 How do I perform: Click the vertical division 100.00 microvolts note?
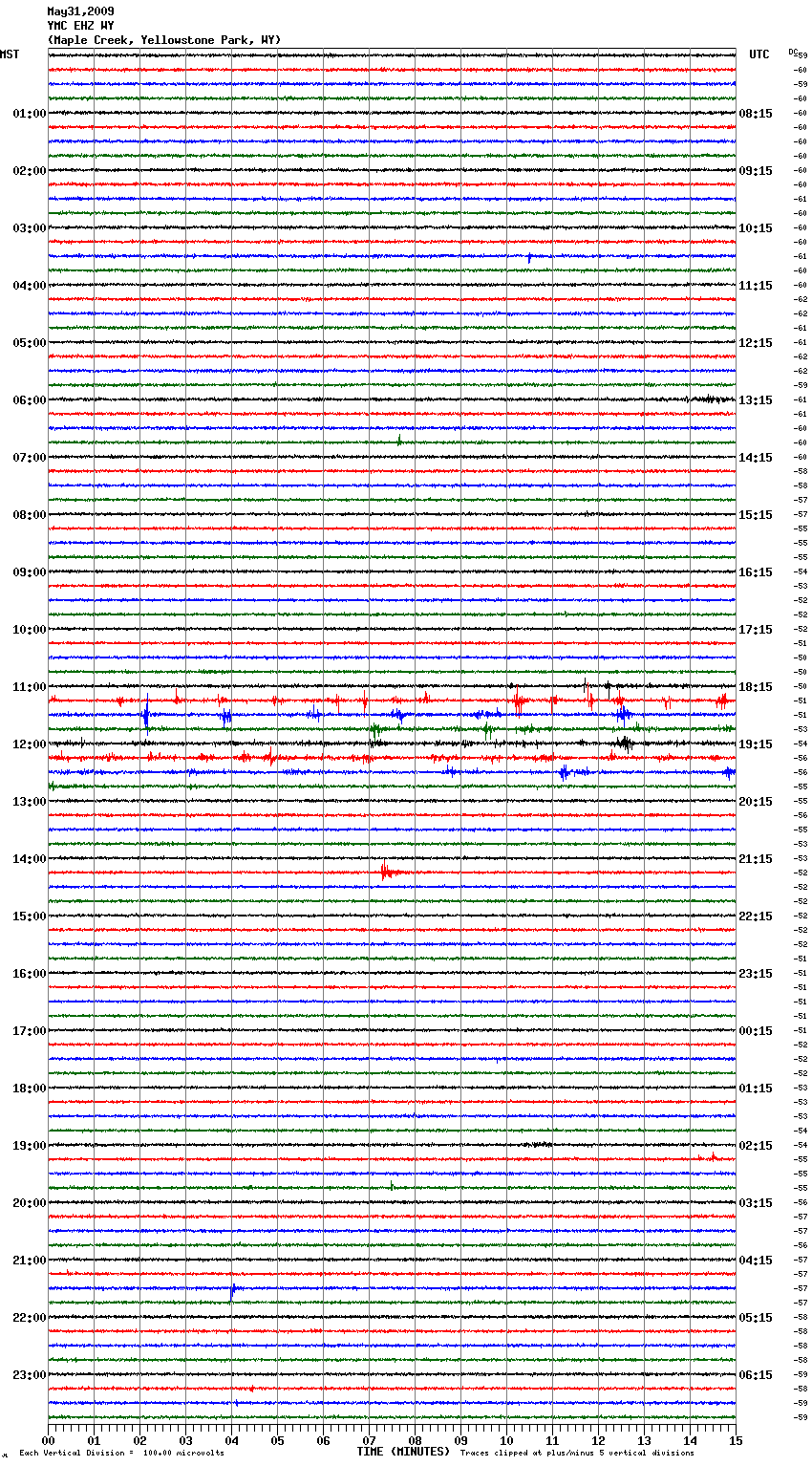(x=121, y=1453)
